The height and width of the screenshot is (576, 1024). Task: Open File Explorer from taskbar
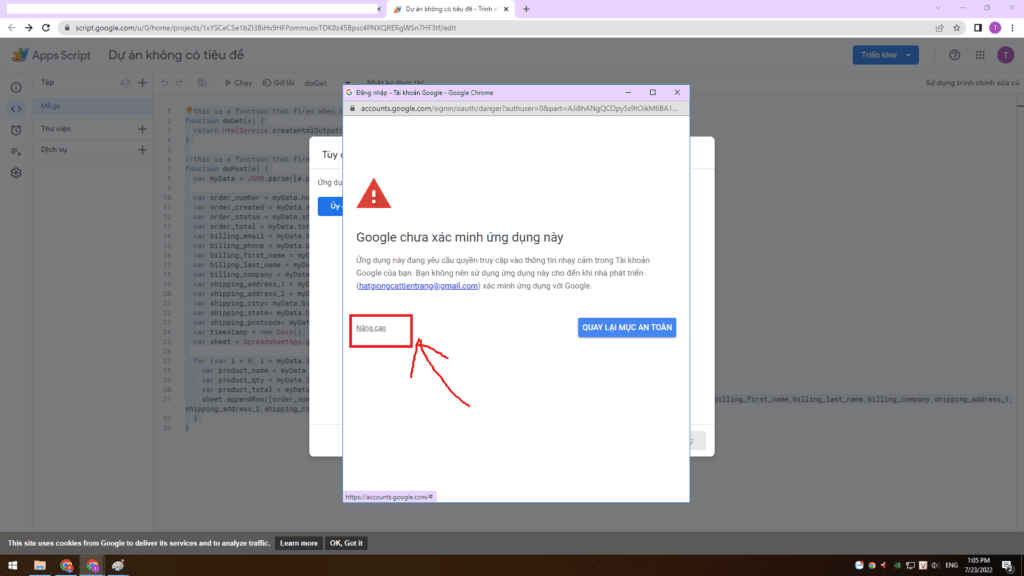coord(40,566)
